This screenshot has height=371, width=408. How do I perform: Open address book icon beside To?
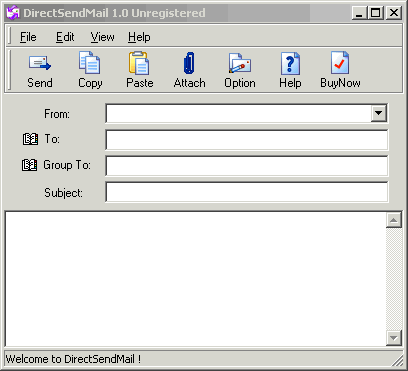[x=30, y=139]
